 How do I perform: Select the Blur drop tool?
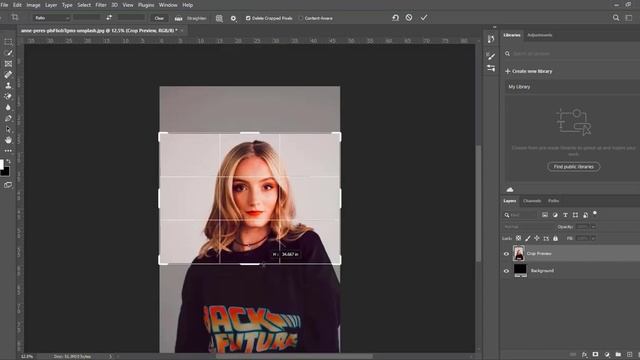[x=8, y=107]
